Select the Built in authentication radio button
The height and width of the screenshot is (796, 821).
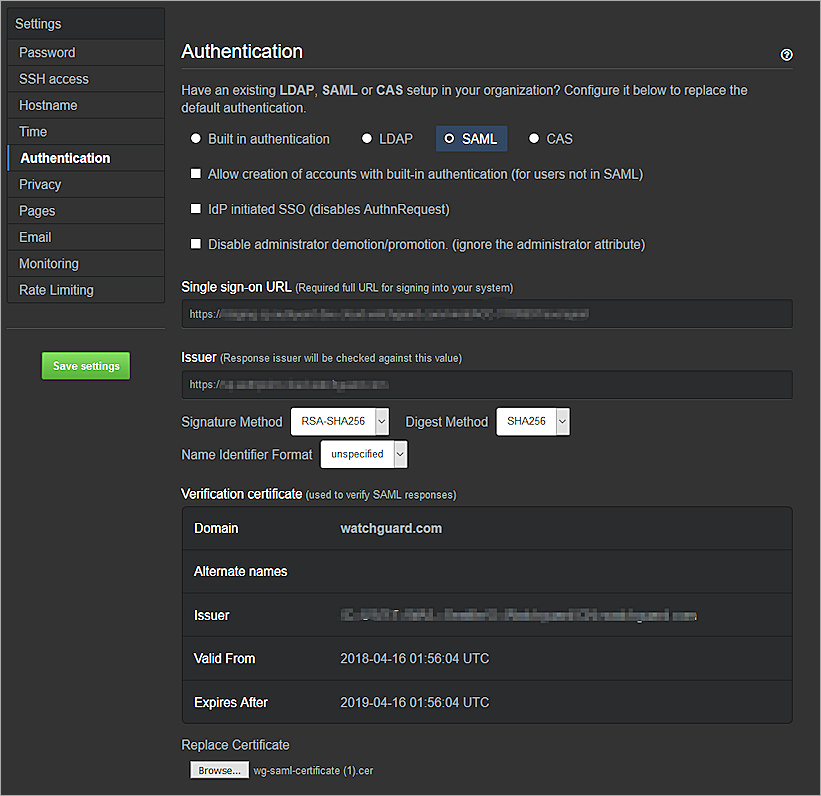click(x=195, y=139)
